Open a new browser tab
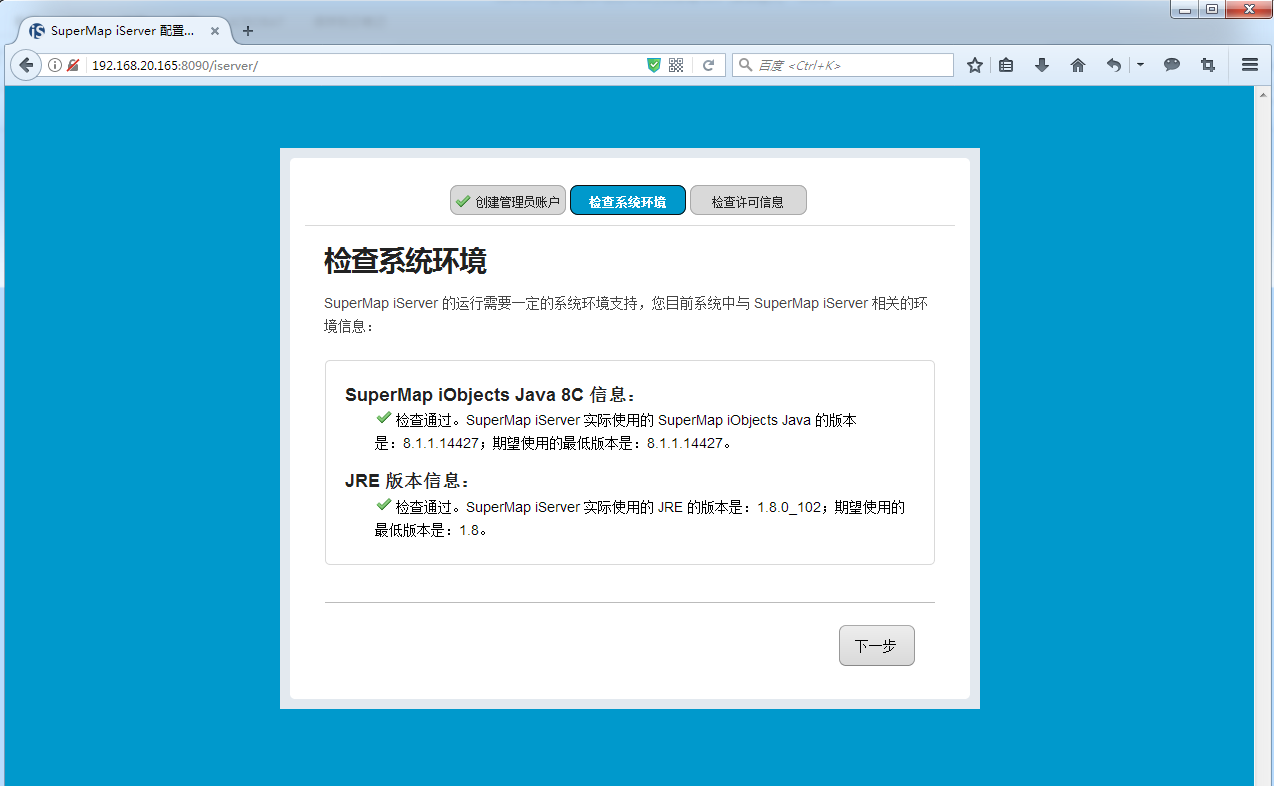1274x786 pixels. pyautogui.click(x=246, y=30)
